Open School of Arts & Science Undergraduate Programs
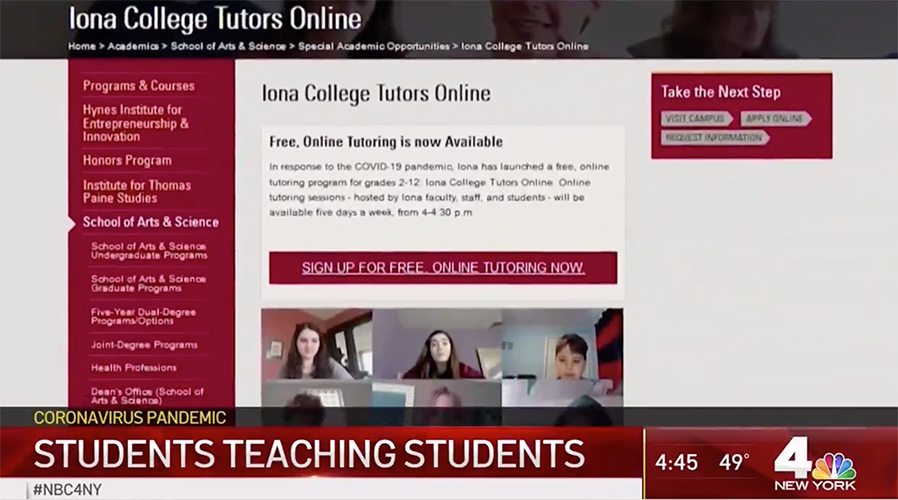 coord(148,250)
